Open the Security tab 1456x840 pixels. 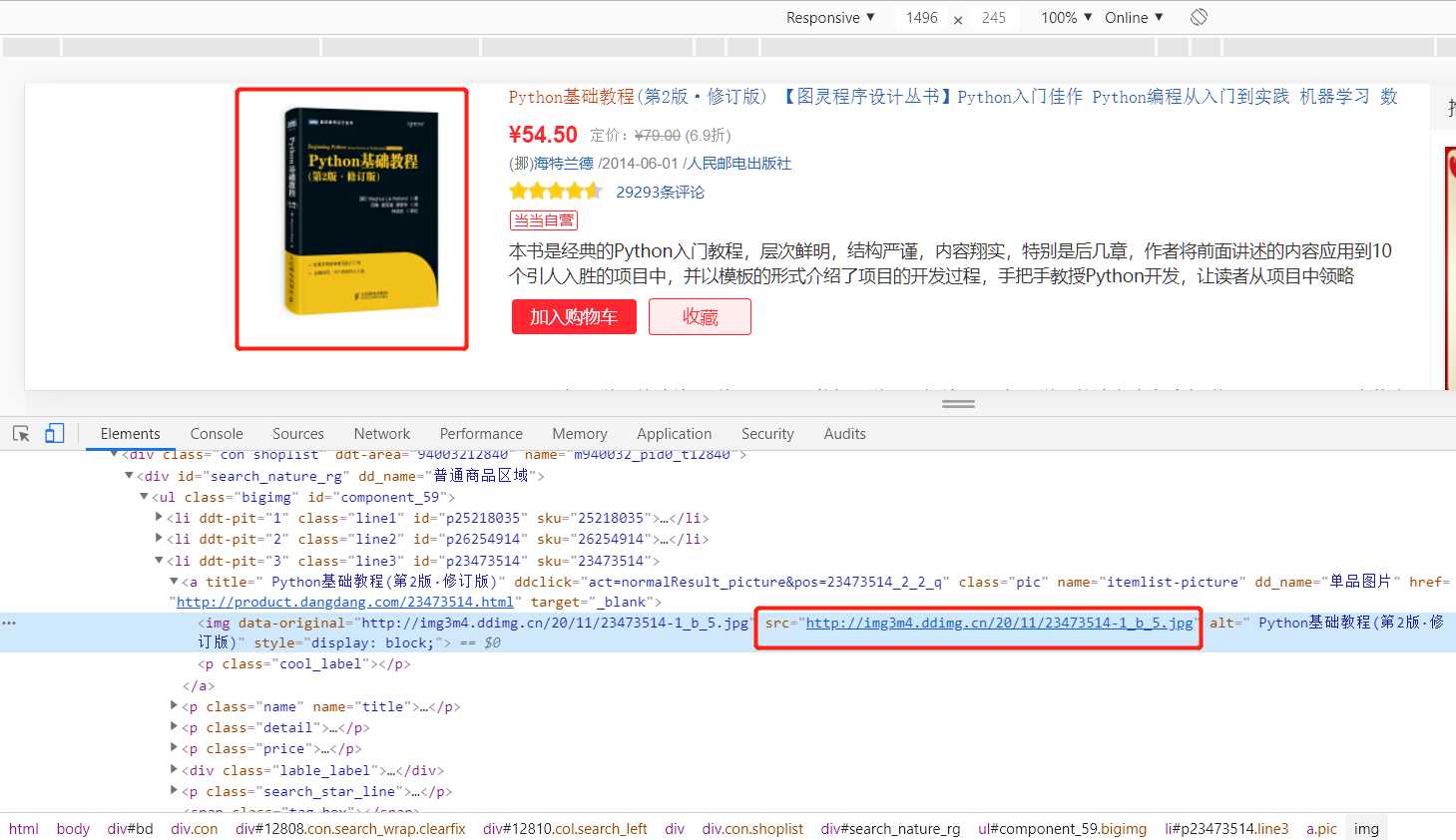[x=767, y=433]
